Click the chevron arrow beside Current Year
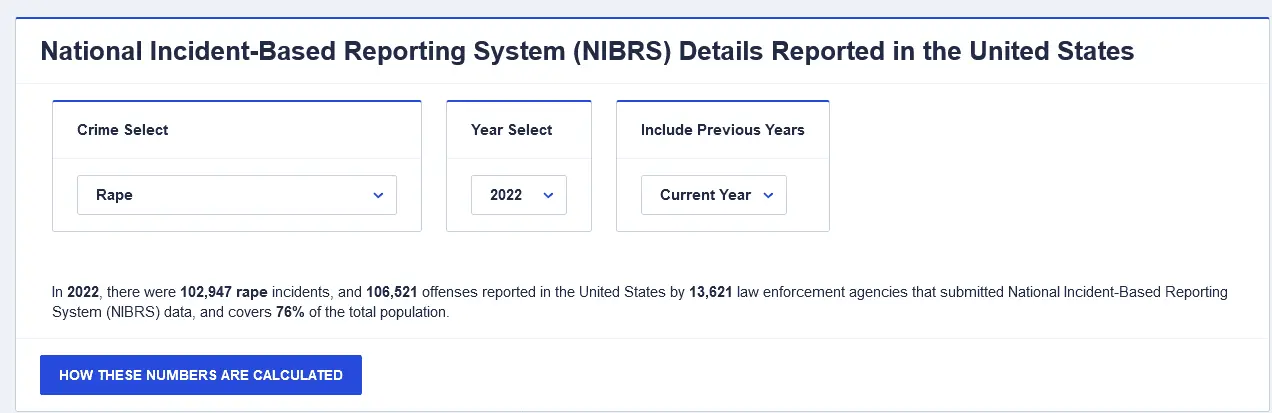The height and width of the screenshot is (413, 1272). click(x=768, y=195)
